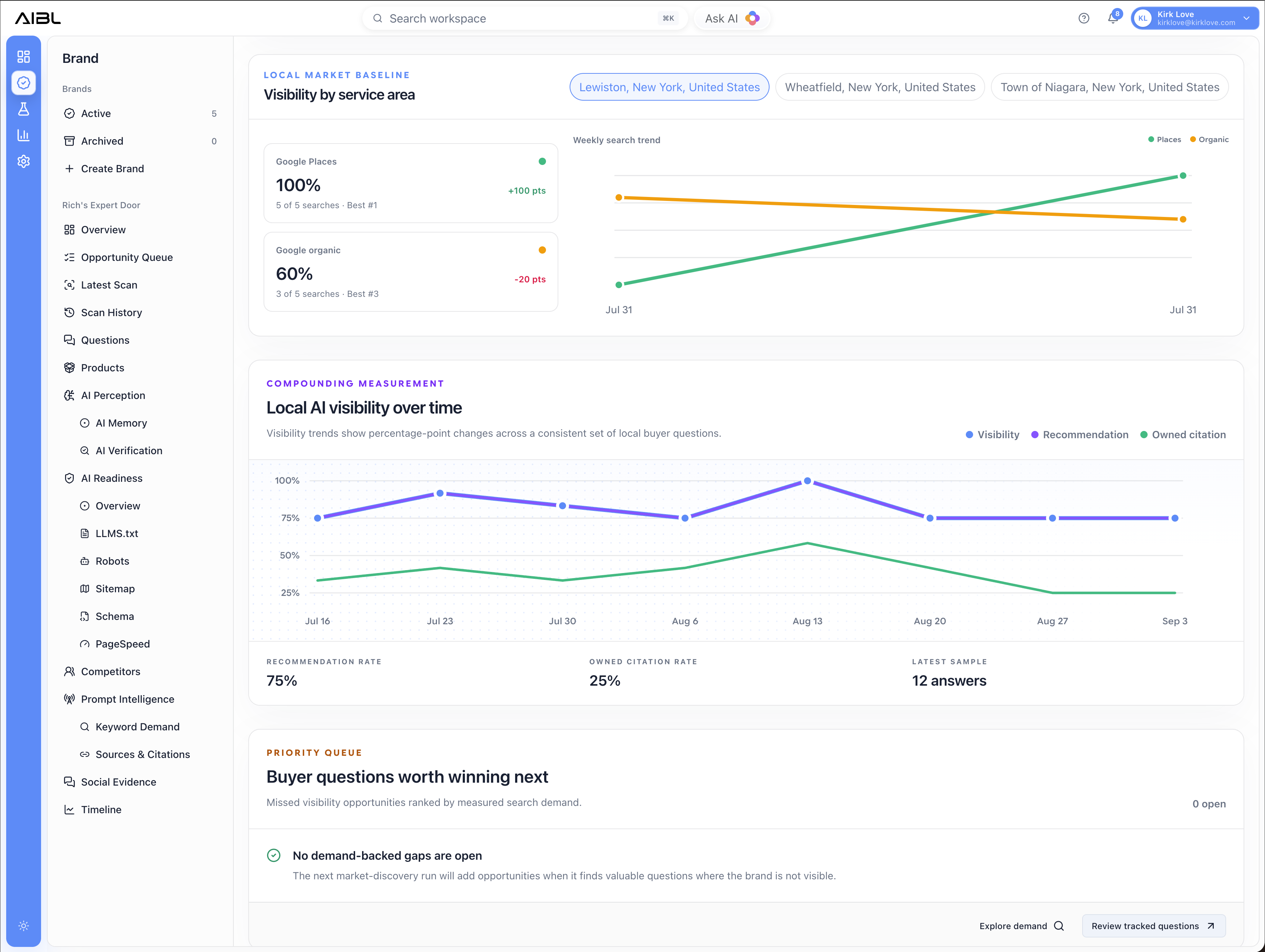Click the '+100 pts' change value

click(x=527, y=190)
